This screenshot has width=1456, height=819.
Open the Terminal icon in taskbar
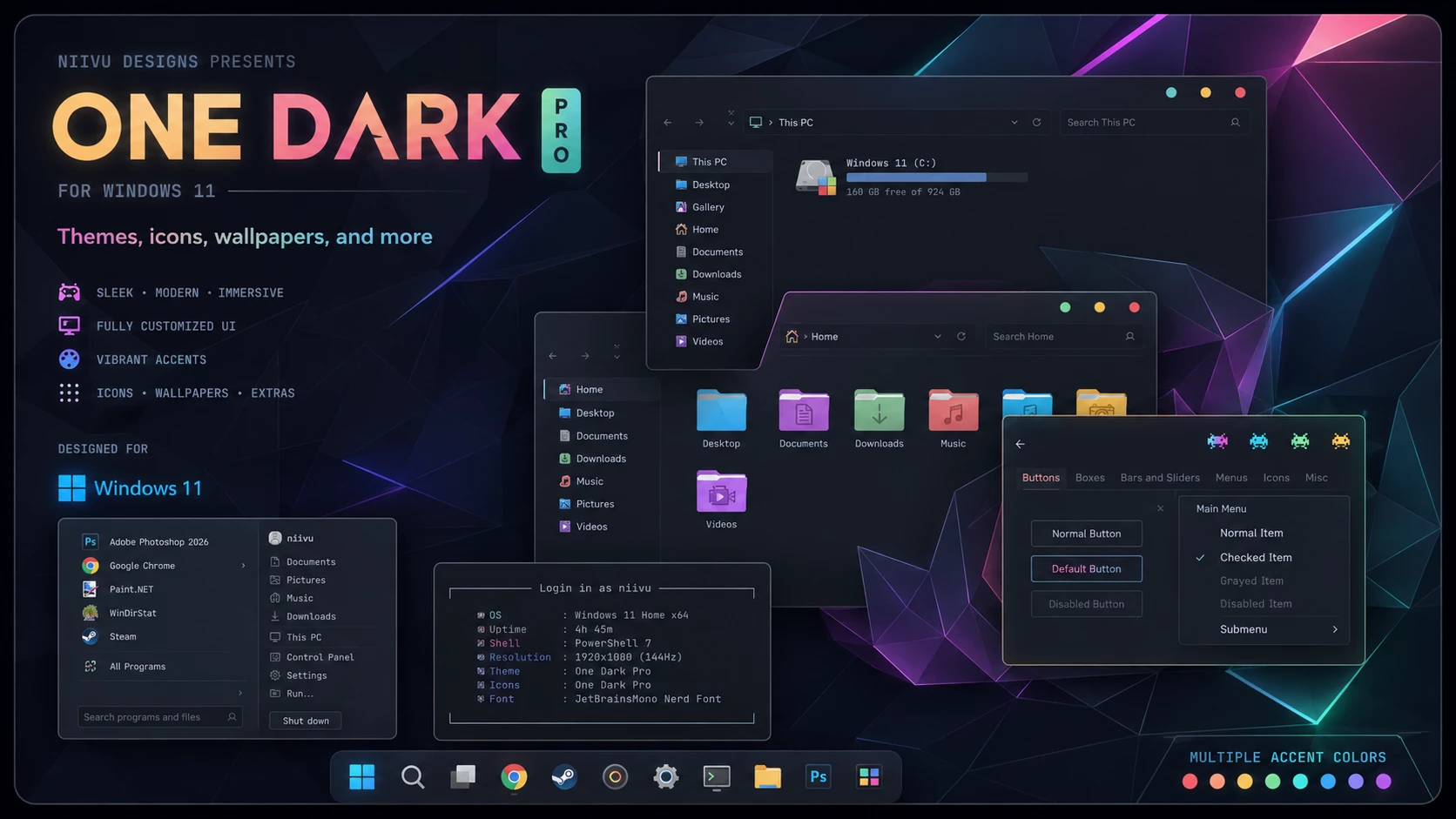[717, 776]
